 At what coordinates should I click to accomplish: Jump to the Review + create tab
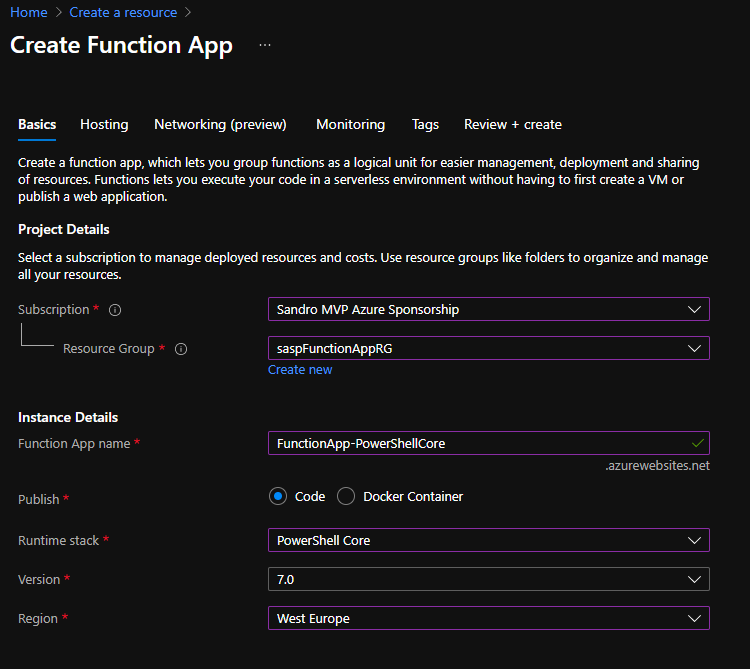[x=512, y=124]
